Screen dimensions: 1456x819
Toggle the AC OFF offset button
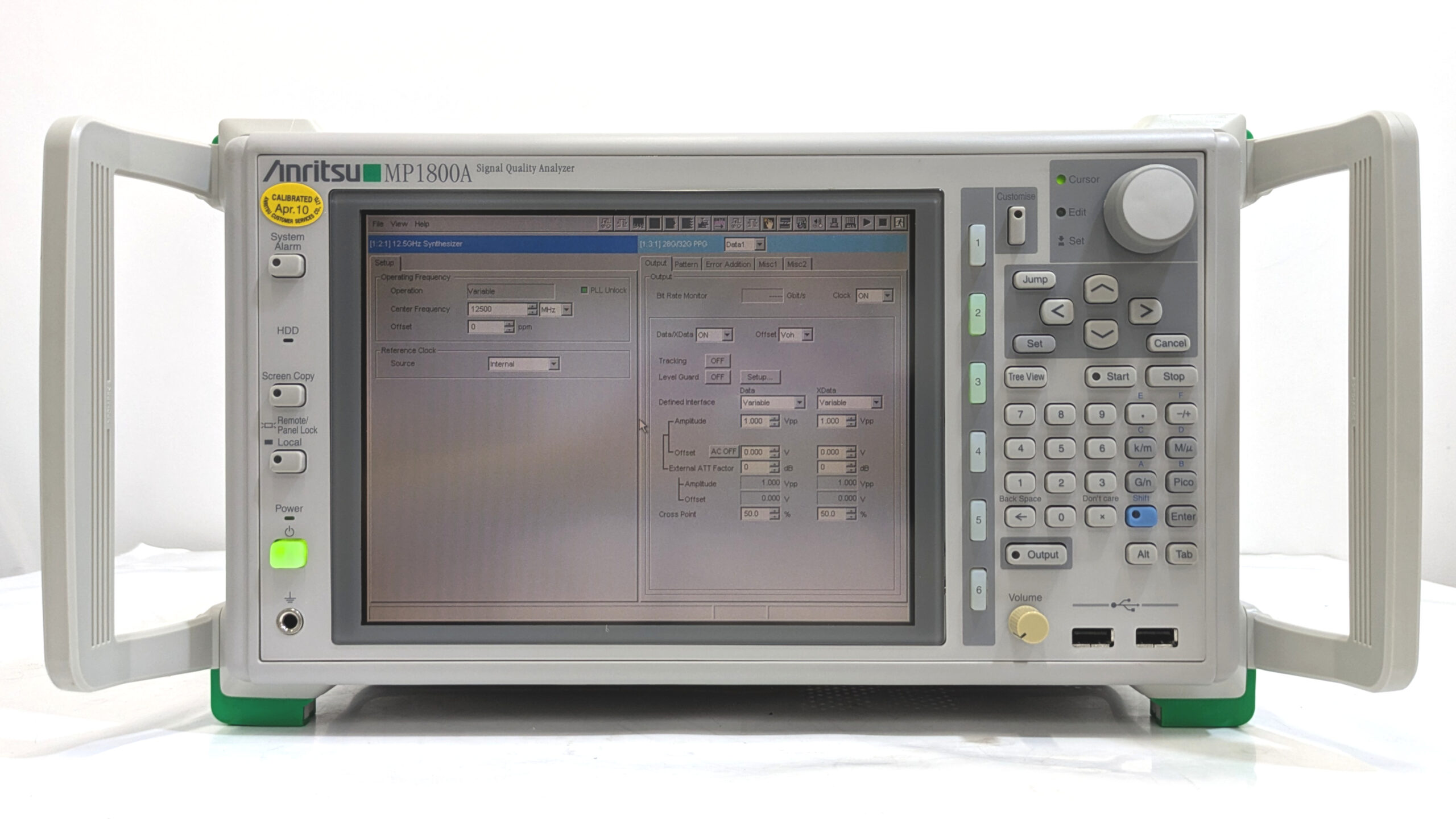[723, 452]
